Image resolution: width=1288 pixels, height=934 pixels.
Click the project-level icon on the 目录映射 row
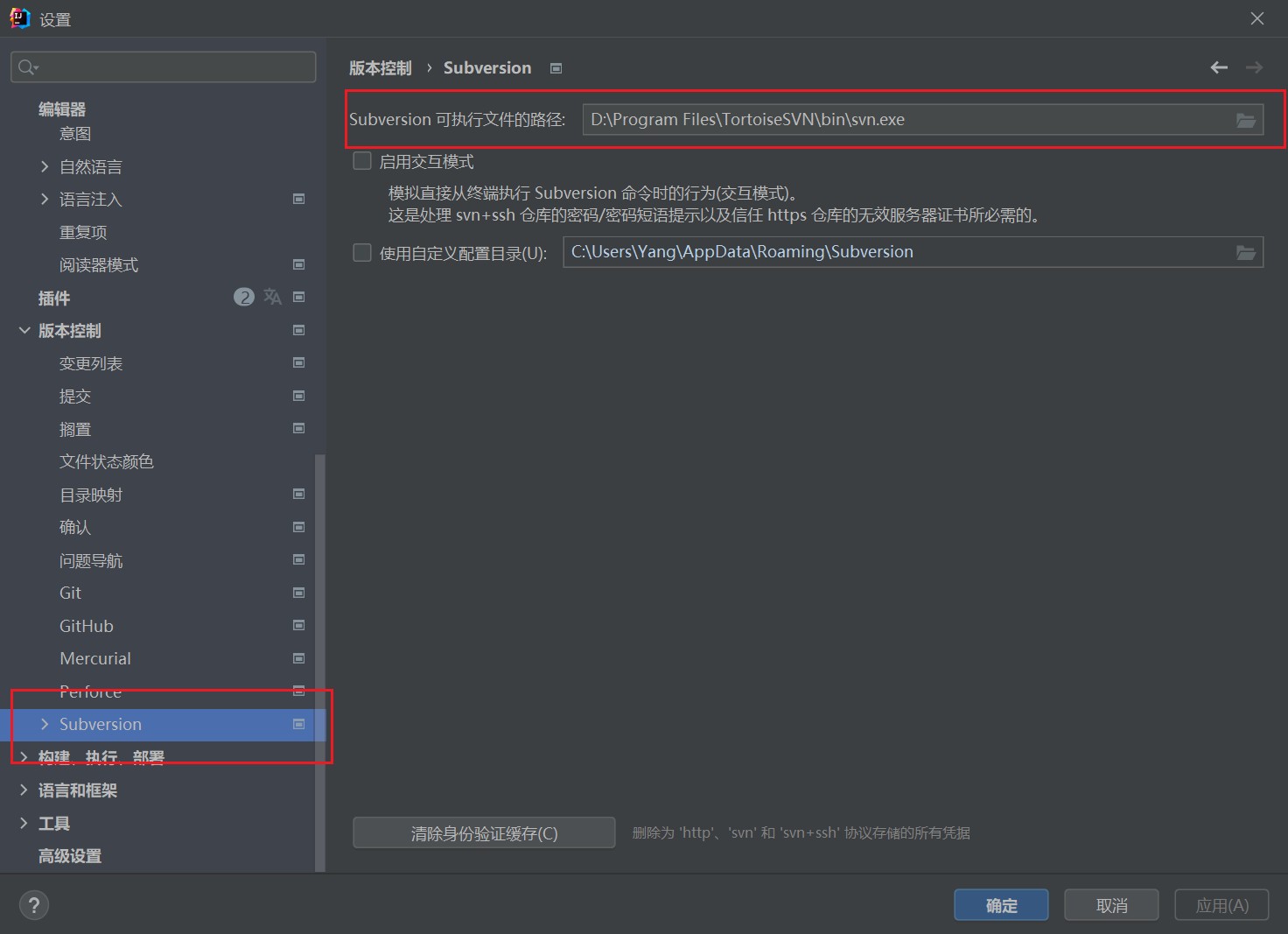click(298, 494)
